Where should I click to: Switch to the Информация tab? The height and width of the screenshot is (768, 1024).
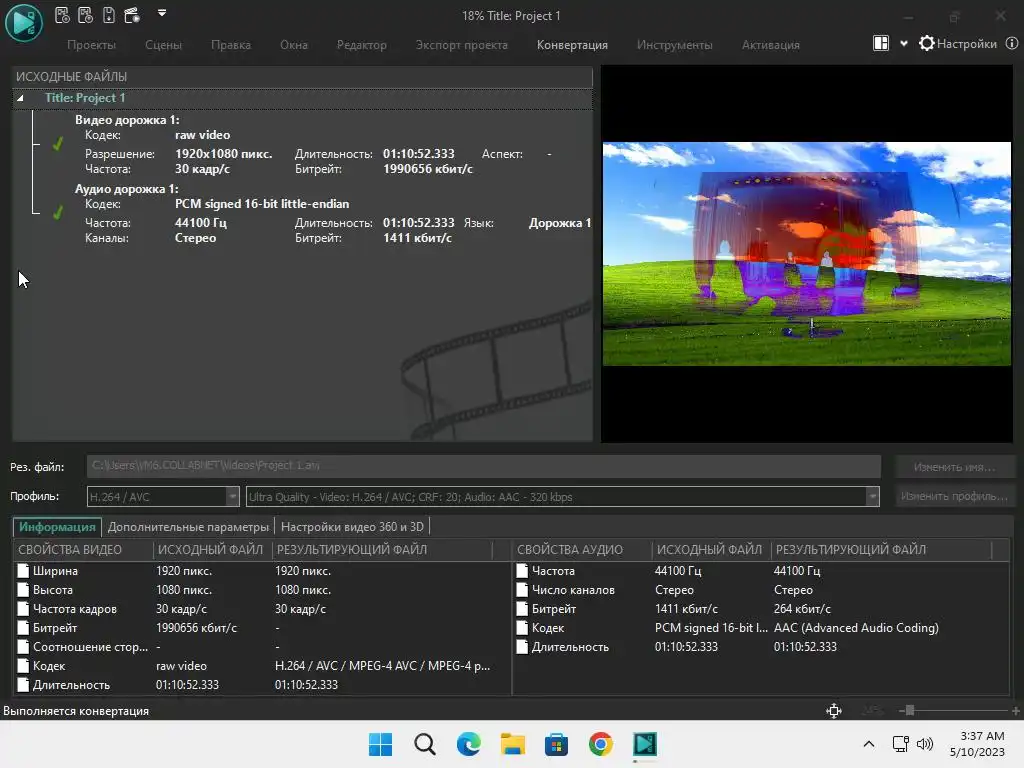(57, 526)
